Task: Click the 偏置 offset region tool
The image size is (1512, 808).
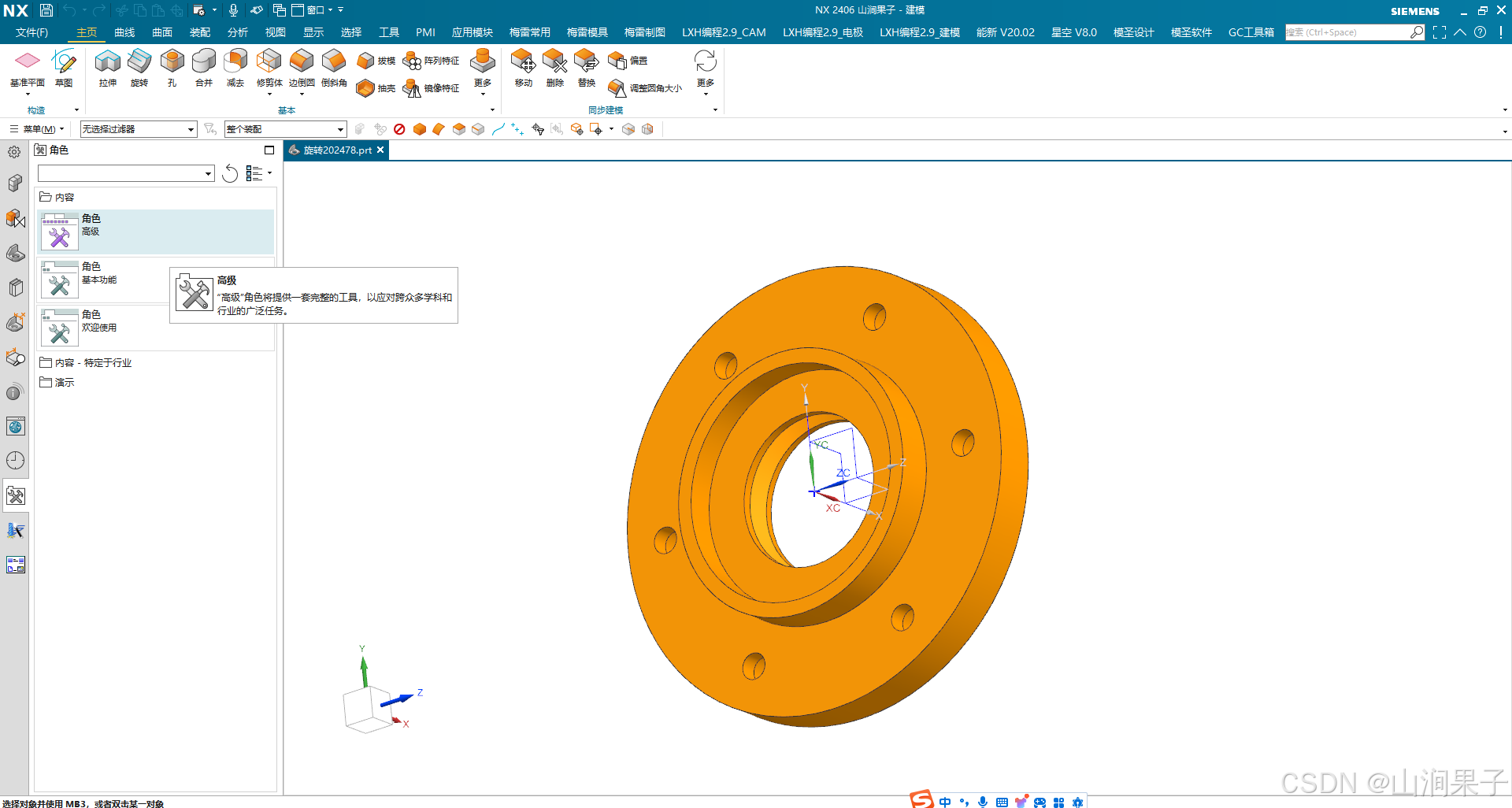Action: tap(628, 61)
